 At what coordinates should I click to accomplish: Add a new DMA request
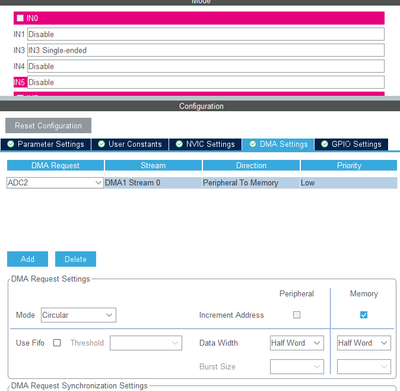[x=27, y=259]
